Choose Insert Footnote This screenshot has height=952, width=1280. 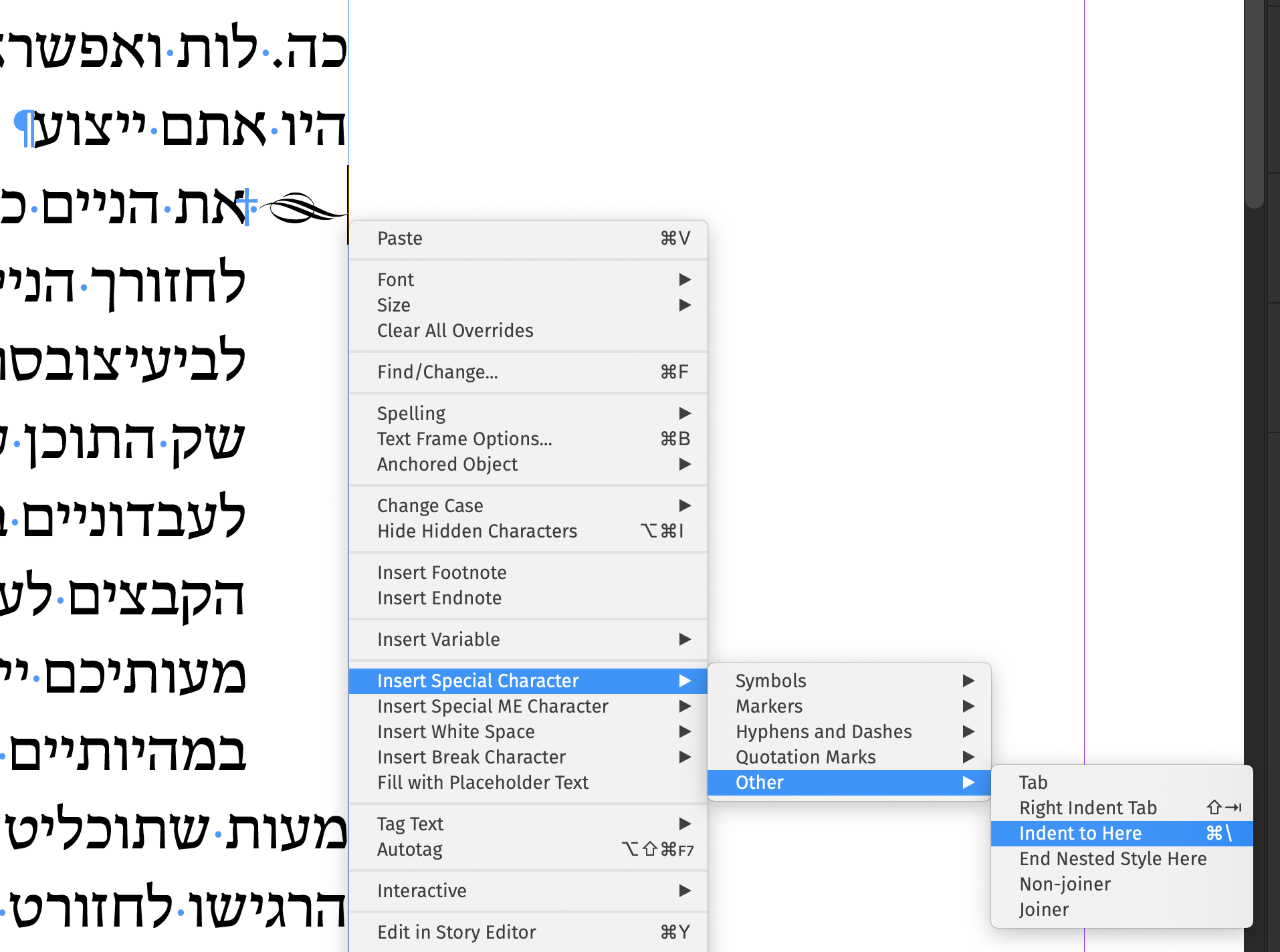528,572
